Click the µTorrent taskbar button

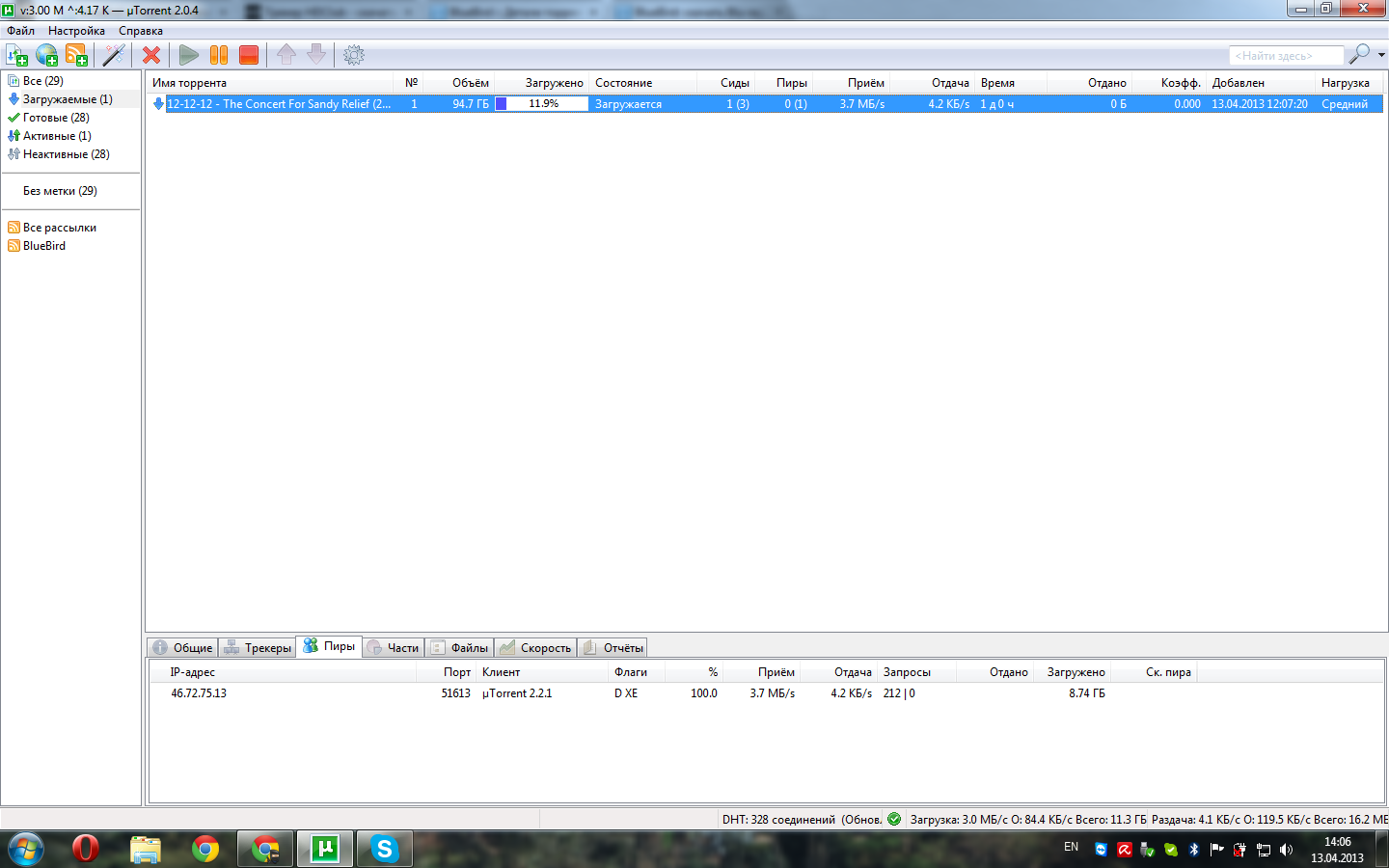(x=325, y=850)
